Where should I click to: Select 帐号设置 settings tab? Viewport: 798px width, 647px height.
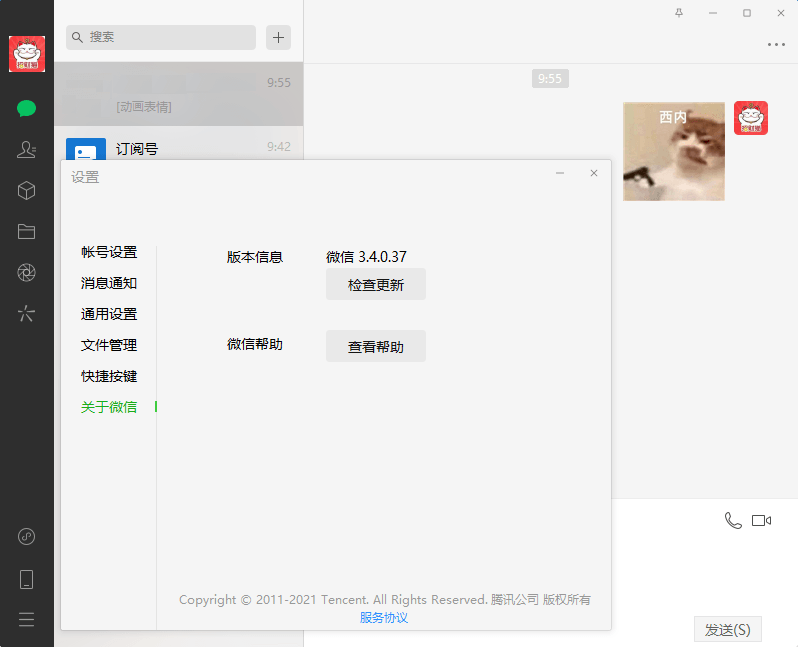(x=109, y=252)
